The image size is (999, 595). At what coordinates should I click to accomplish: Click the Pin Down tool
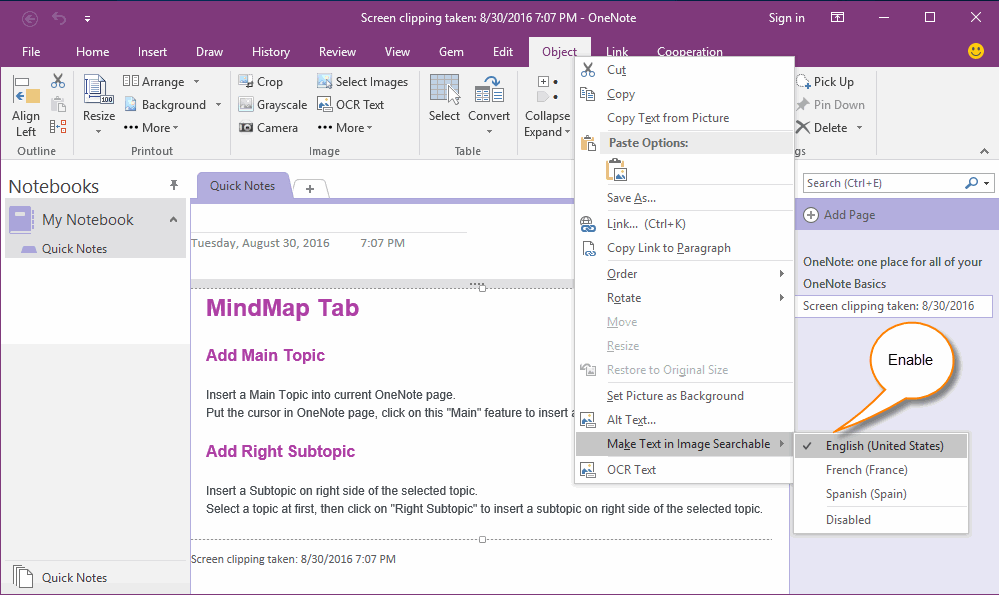click(x=831, y=104)
